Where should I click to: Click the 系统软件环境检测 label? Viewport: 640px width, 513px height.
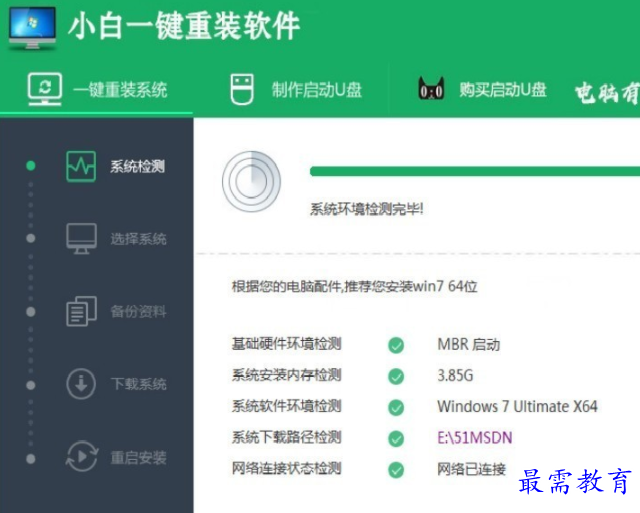click(x=286, y=406)
